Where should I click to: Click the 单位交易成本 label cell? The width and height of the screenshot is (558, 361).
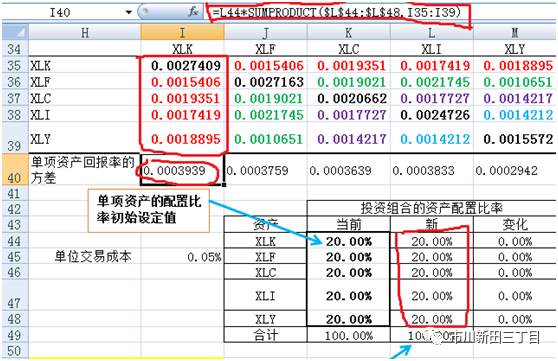[x=85, y=257]
